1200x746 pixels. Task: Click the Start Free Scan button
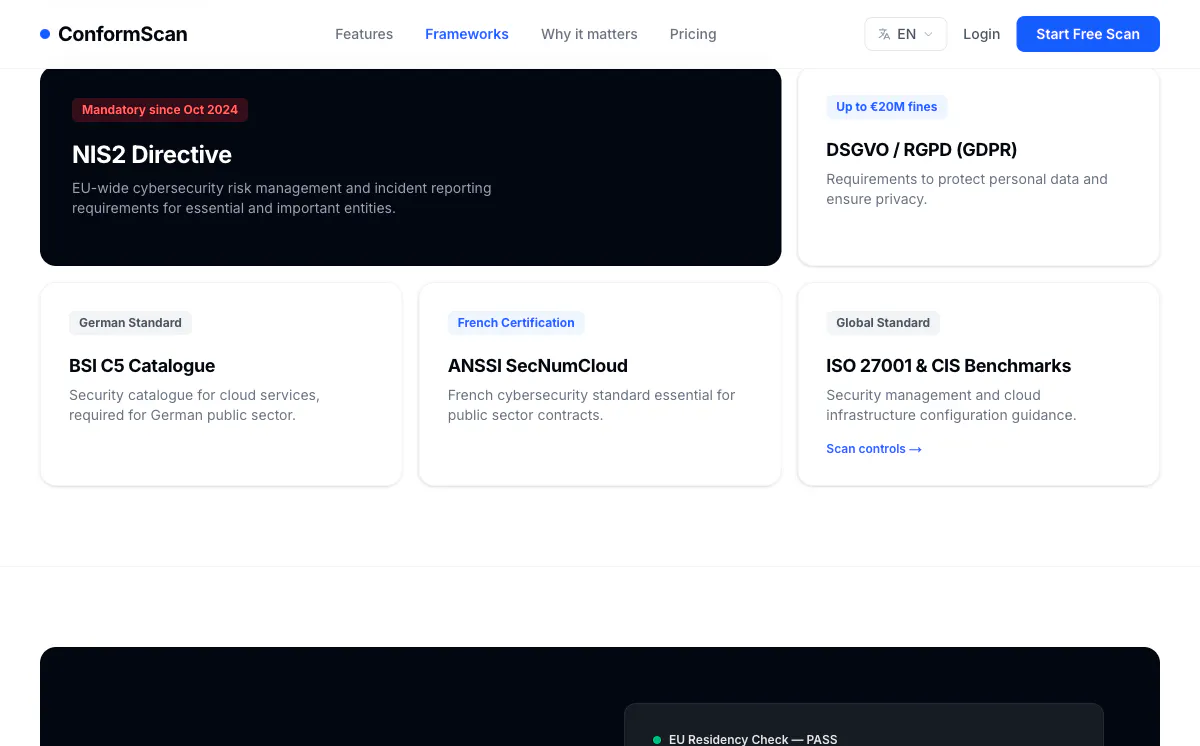click(1088, 34)
